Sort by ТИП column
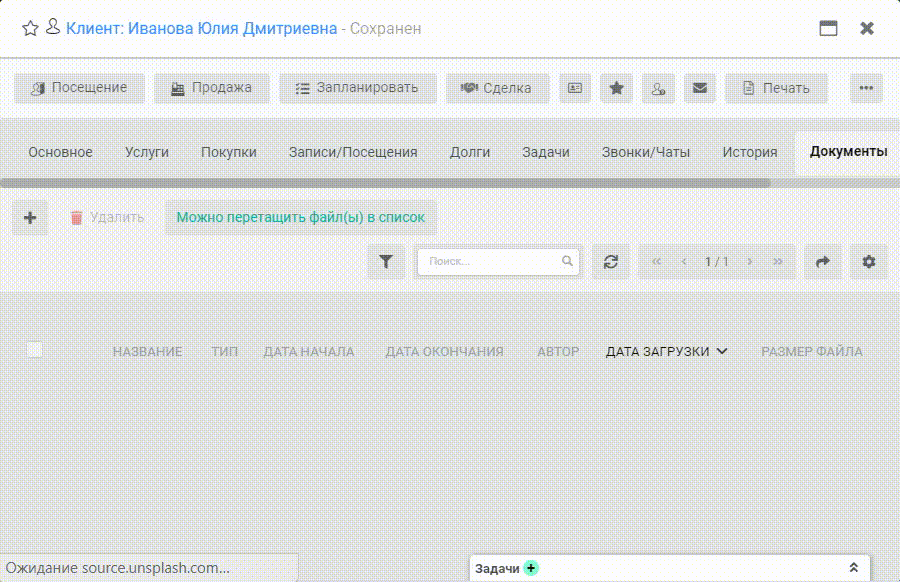 pyautogui.click(x=224, y=352)
